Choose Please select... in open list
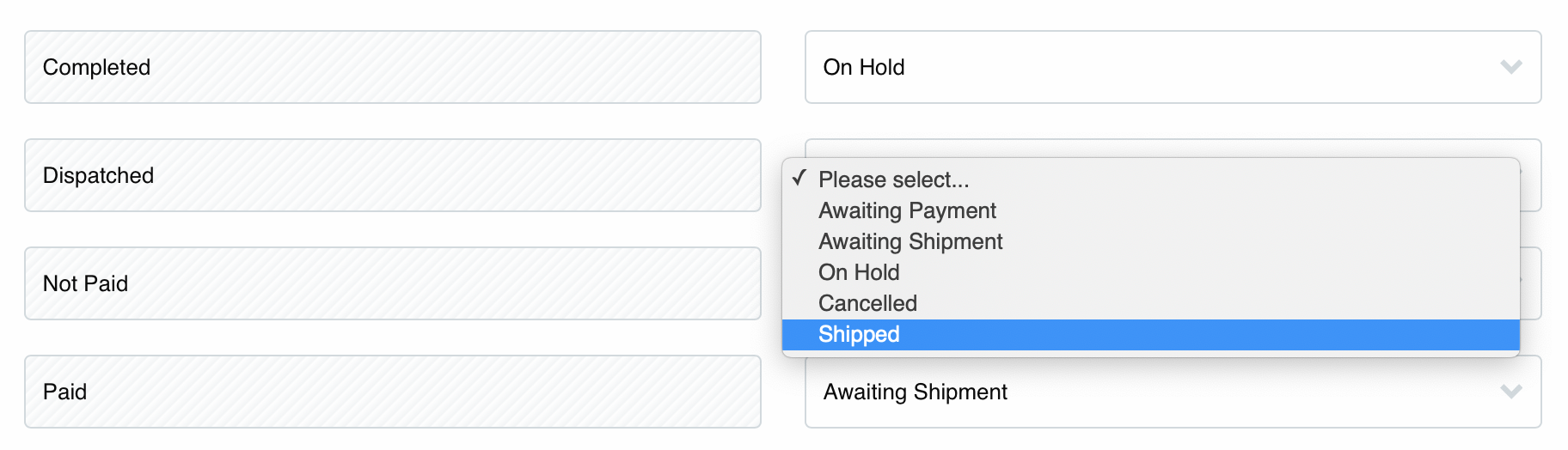Image resolution: width=1568 pixels, height=450 pixels. click(x=893, y=179)
